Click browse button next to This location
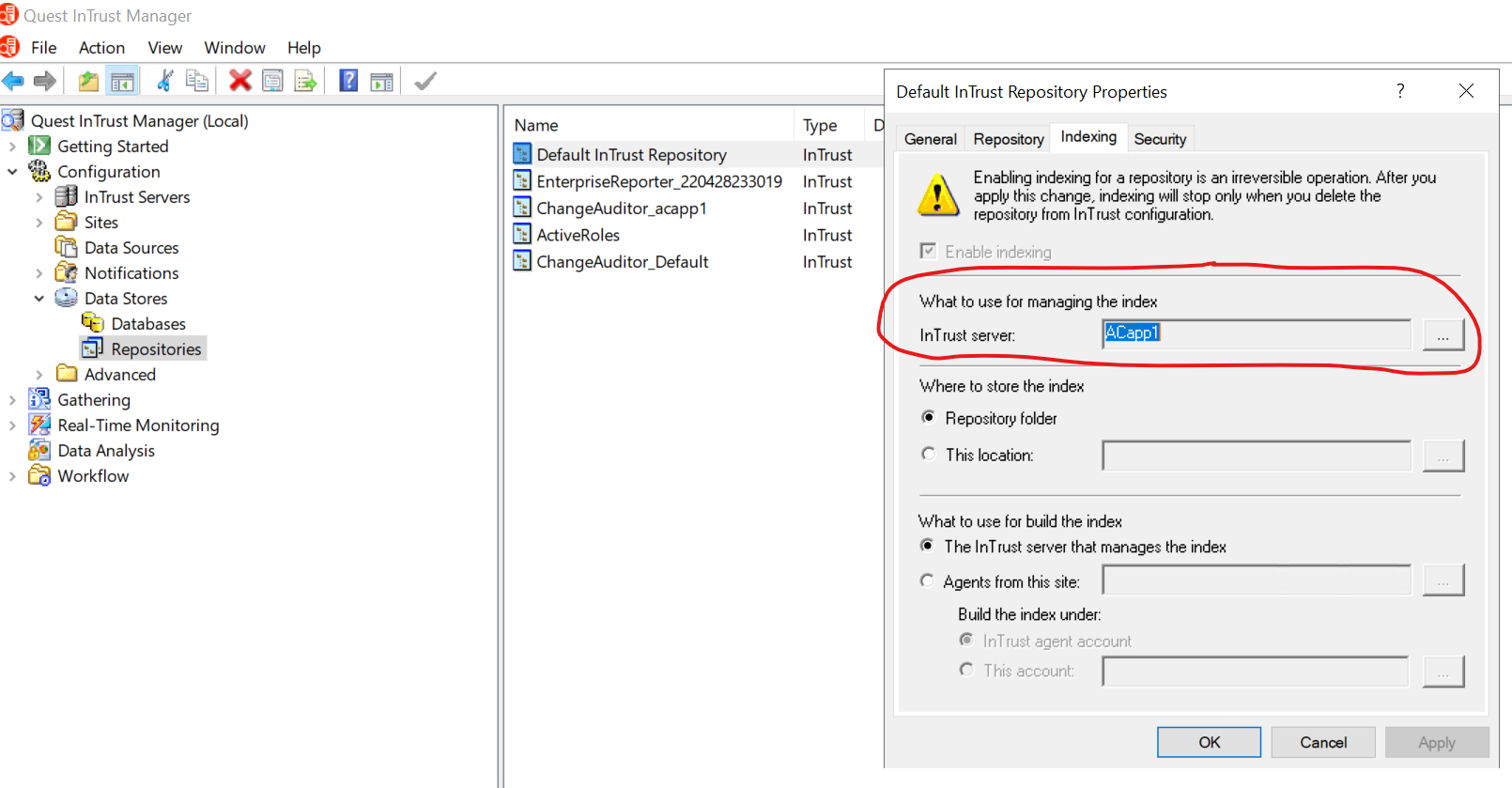This screenshot has width=1512, height=788. [x=1443, y=456]
